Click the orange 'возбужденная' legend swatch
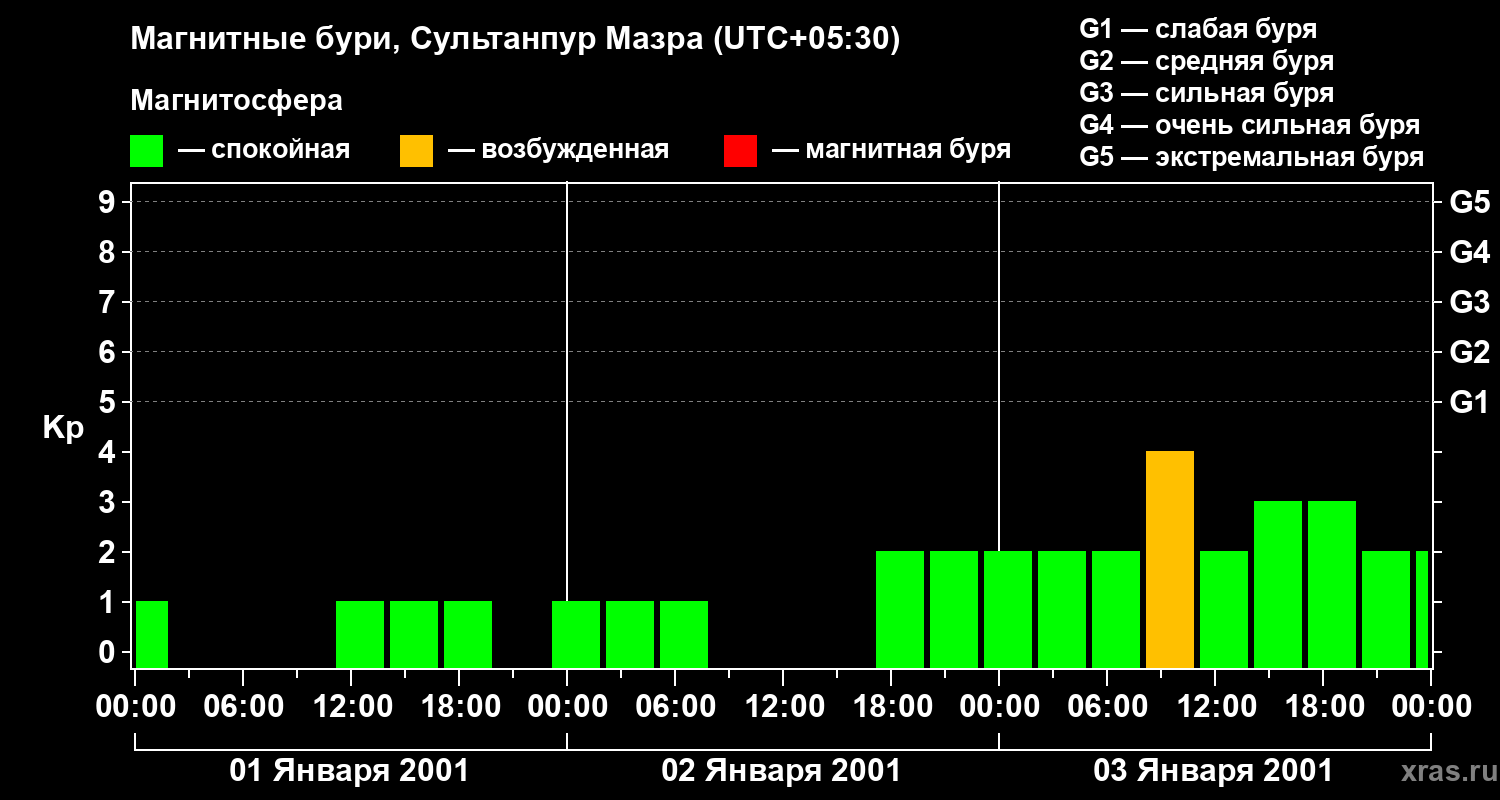The width and height of the screenshot is (1500, 800). tap(416, 151)
